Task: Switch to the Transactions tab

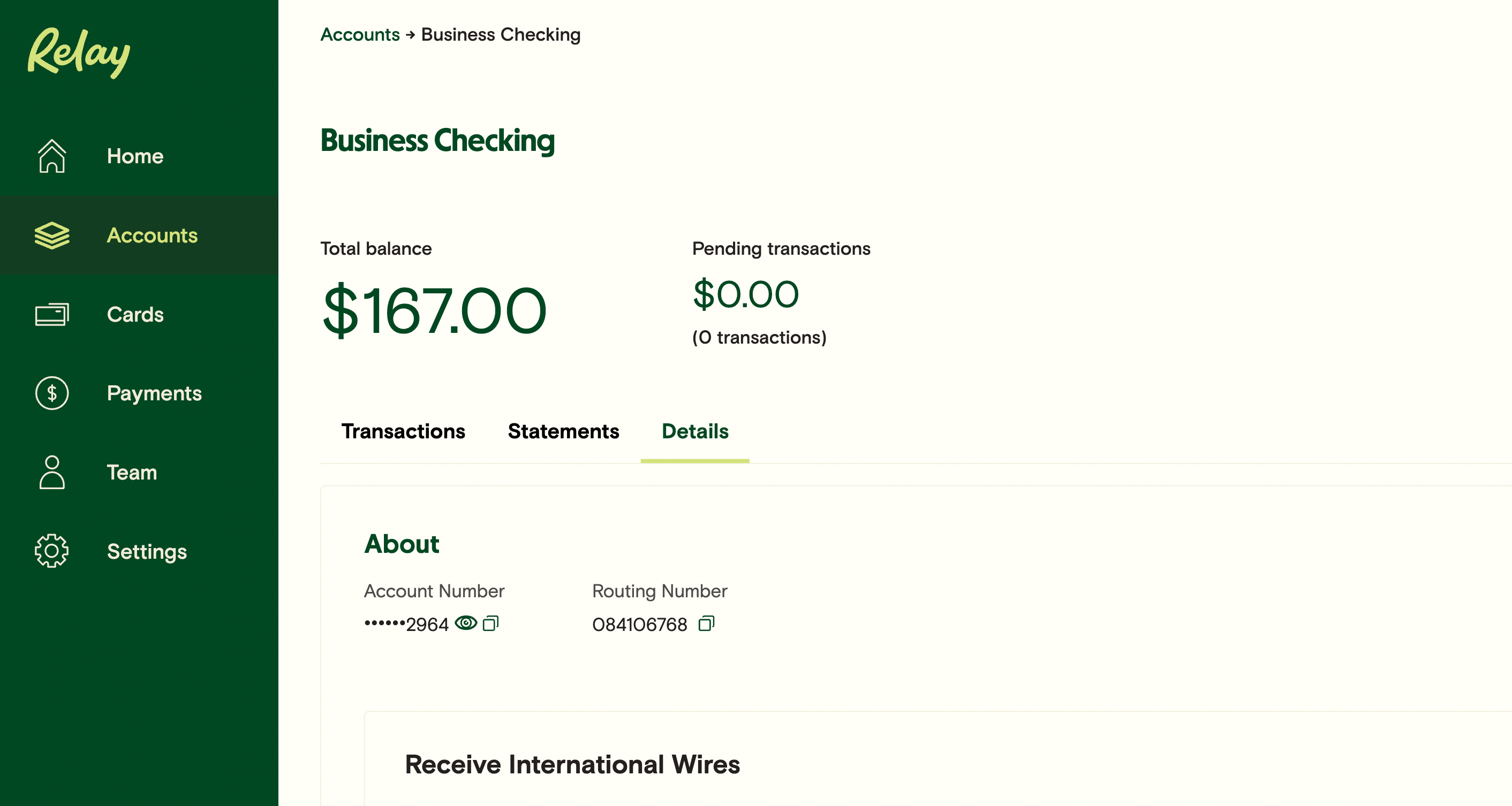Action: pos(403,432)
